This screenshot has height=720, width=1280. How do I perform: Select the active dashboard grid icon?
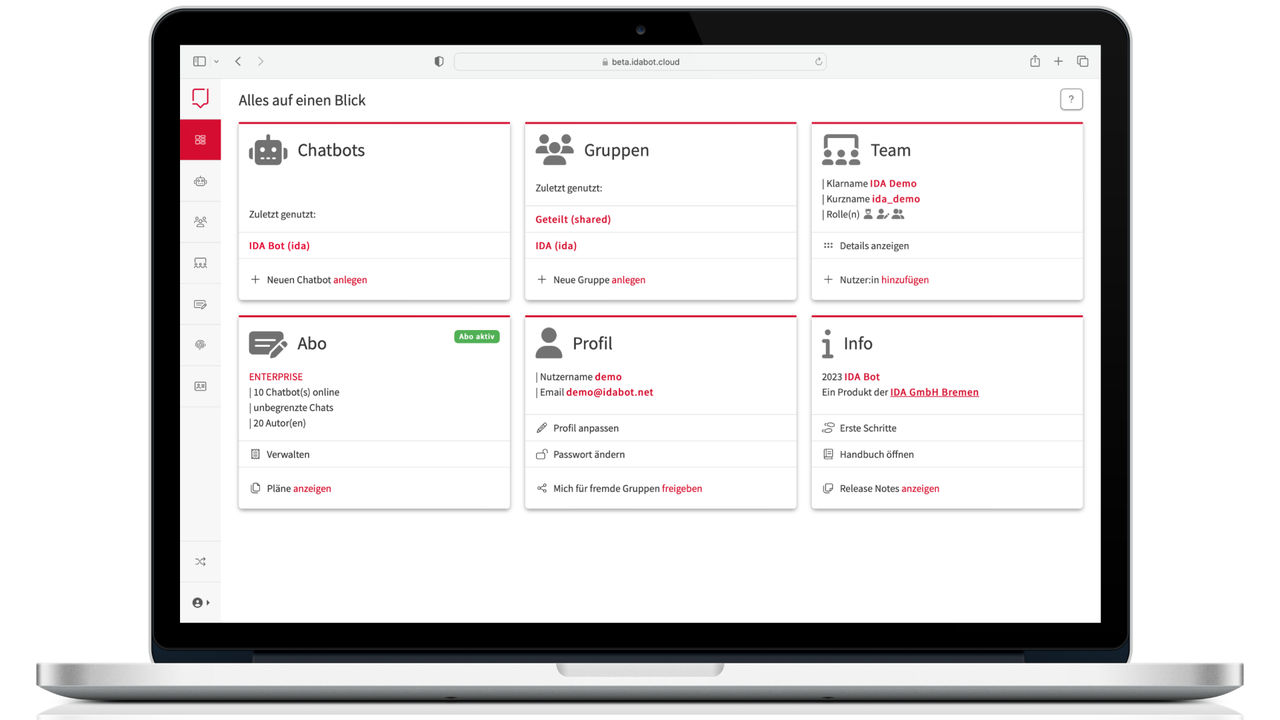click(200, 140)
